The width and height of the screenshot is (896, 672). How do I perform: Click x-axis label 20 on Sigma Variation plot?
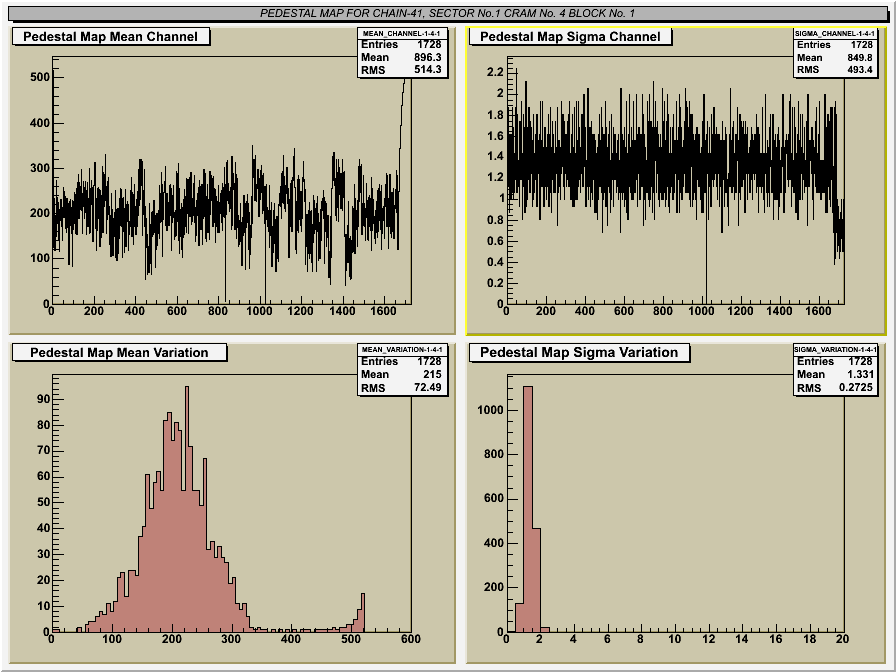(x=842, y=639)
